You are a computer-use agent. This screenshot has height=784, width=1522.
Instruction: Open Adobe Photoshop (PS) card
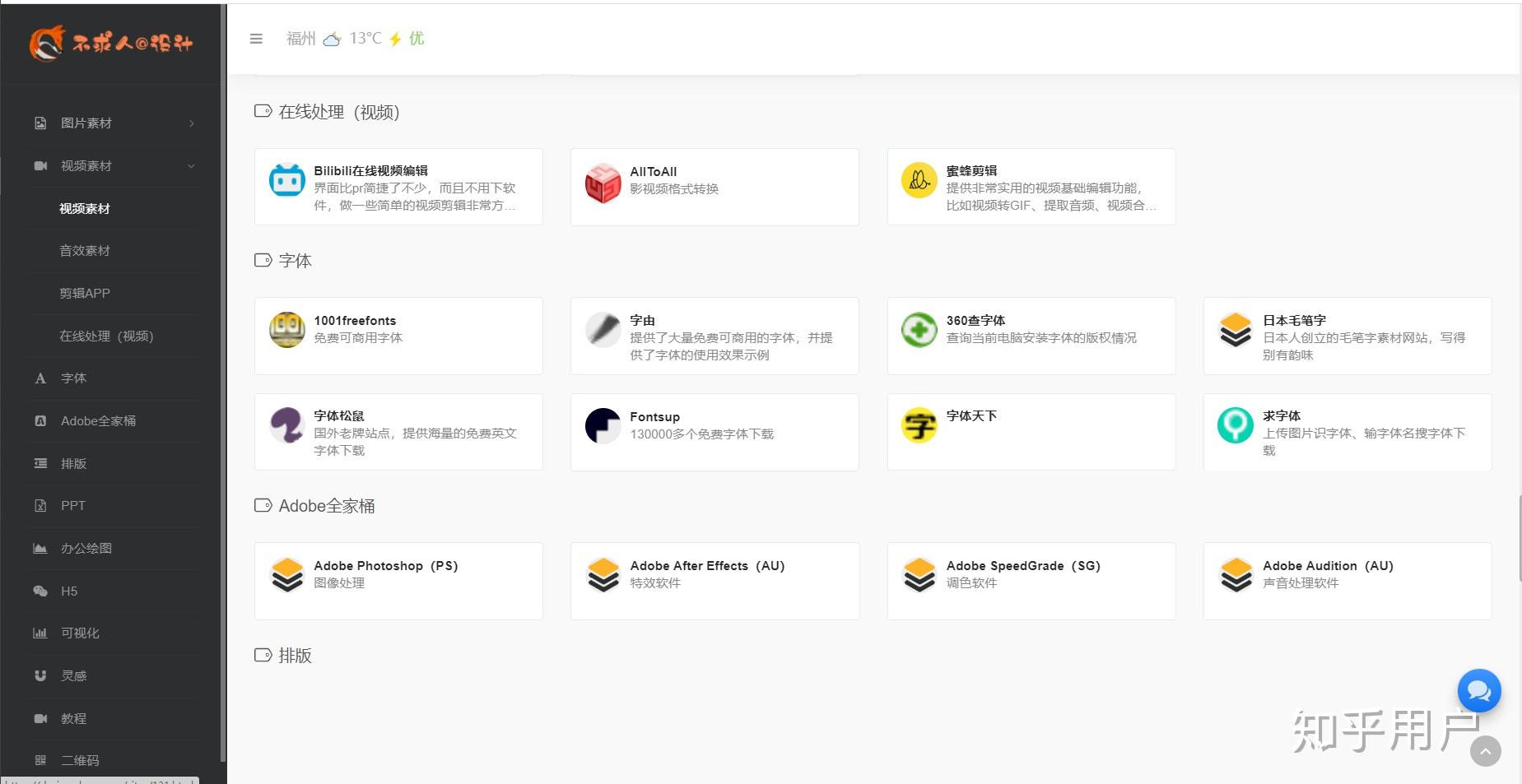[x=398, y=581]
